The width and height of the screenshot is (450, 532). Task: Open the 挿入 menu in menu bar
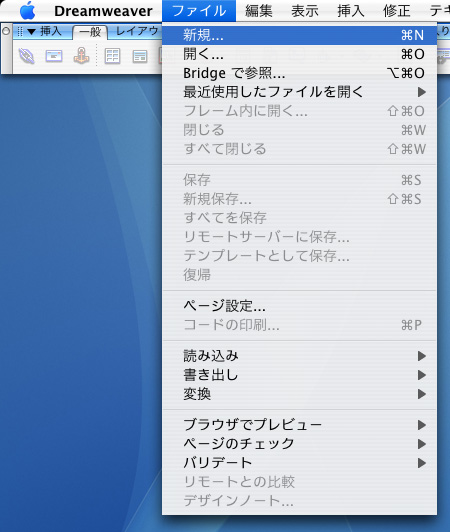[x=351, y=11]
